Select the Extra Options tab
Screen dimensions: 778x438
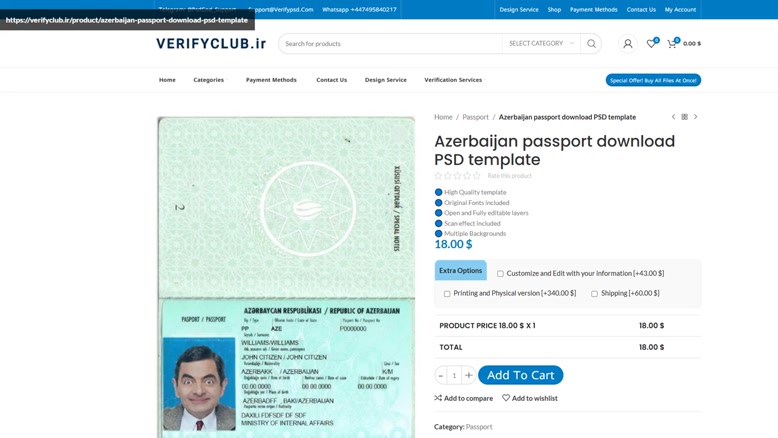[460, 270]
